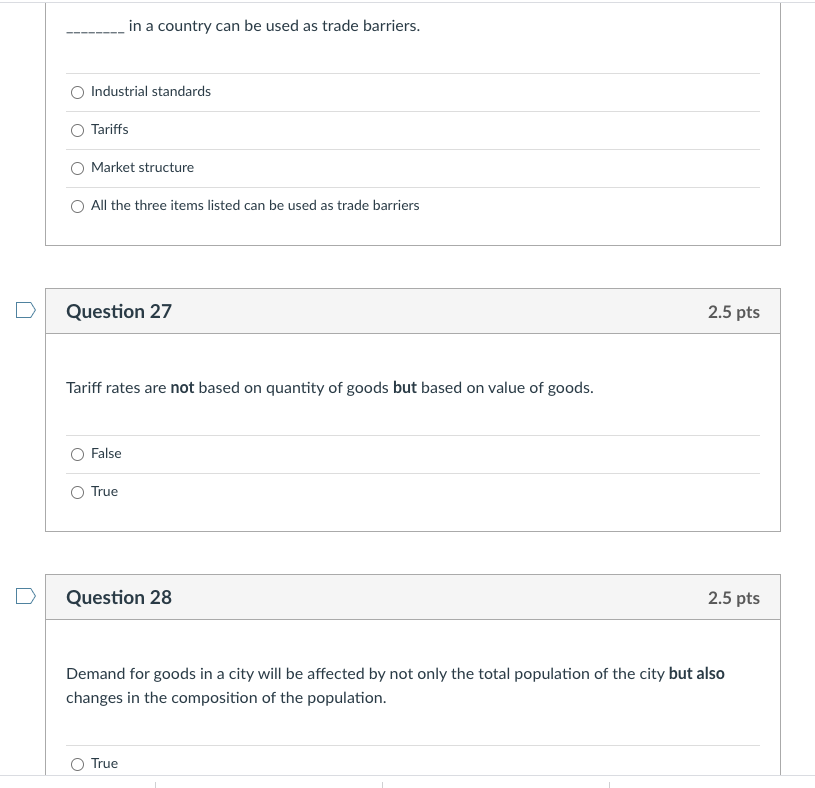Click the 2.5 pts label on Question 28

[733, 597]
